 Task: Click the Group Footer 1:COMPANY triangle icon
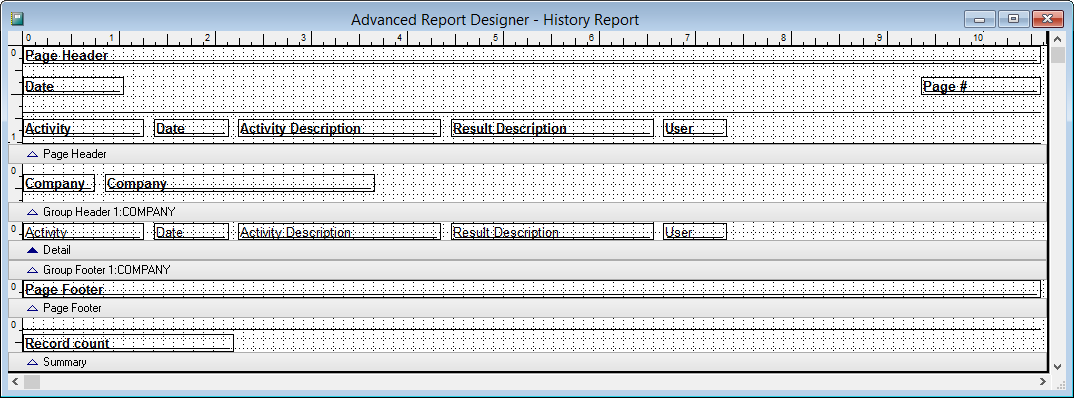click(32, 271)
